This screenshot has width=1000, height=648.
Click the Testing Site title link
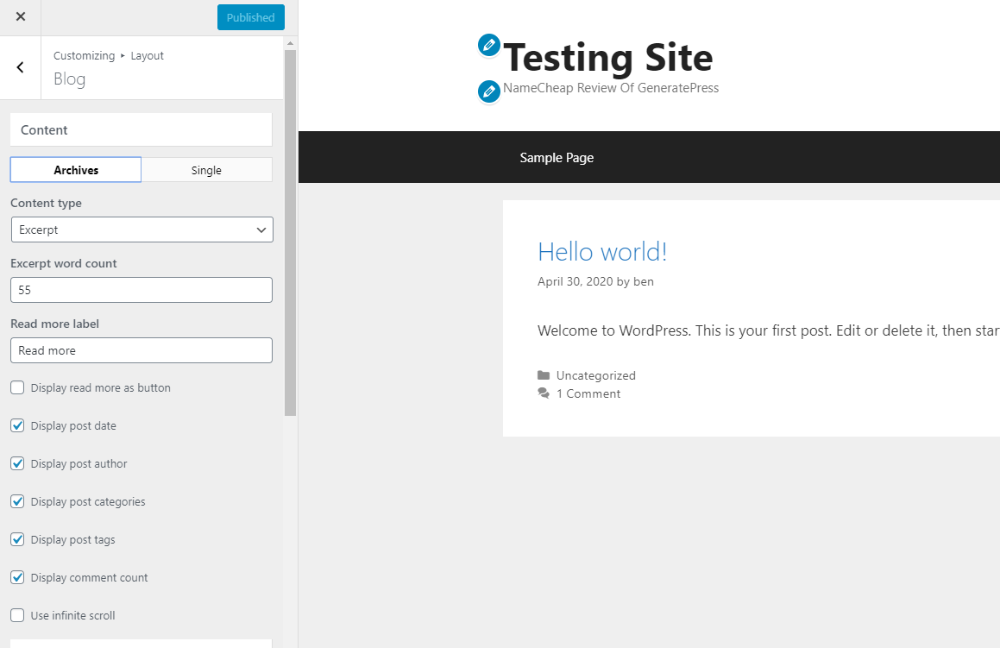point(608,57)
